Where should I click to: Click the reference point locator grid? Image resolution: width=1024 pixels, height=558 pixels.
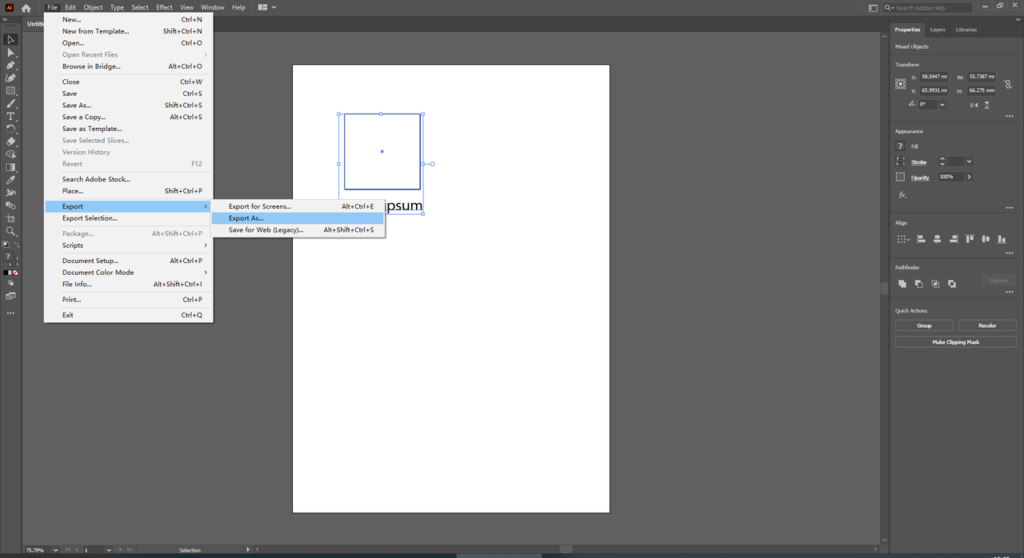pos(901,84)
